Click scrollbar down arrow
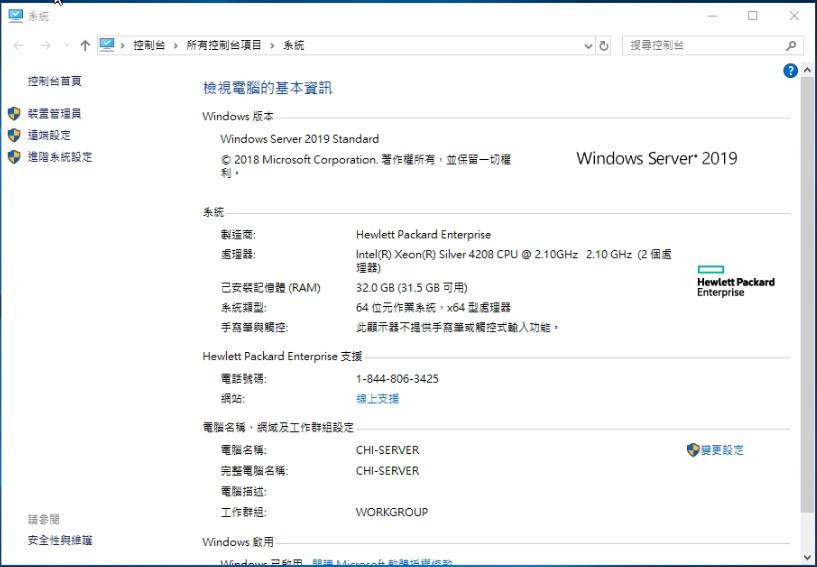Viewport: 817px width, 567px height. [x=807, y=558]
